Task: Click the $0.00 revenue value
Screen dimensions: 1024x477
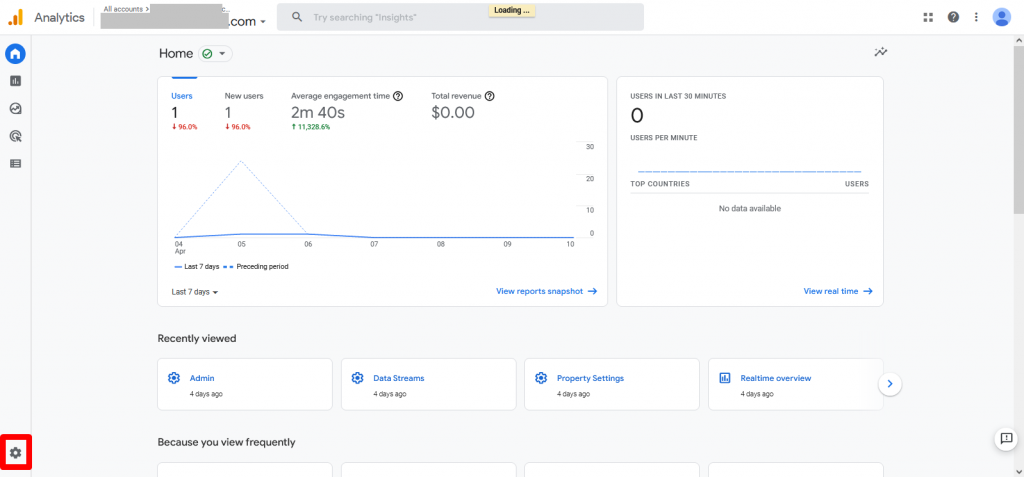Action: click(453, 112)
